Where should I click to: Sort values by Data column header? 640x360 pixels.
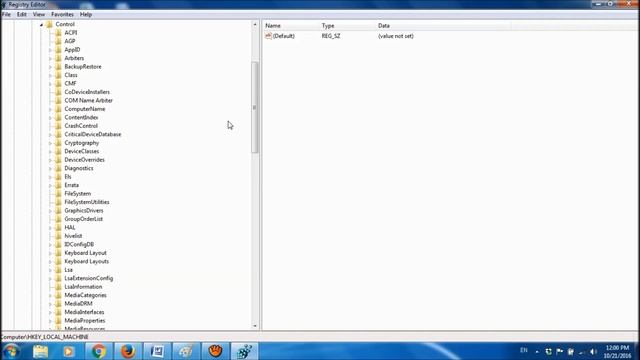(443, 26)
